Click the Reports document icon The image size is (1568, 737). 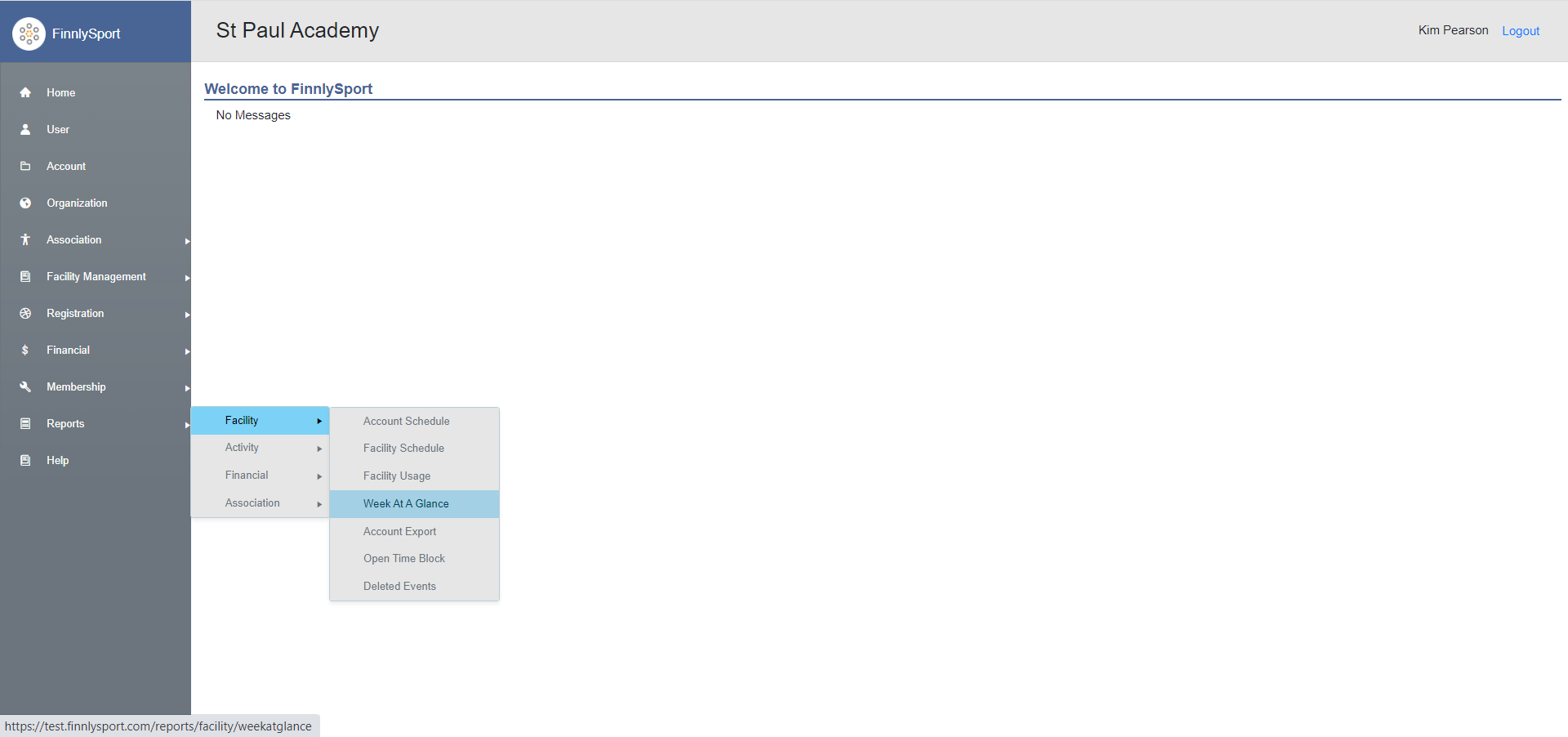(x=25, y=423)
